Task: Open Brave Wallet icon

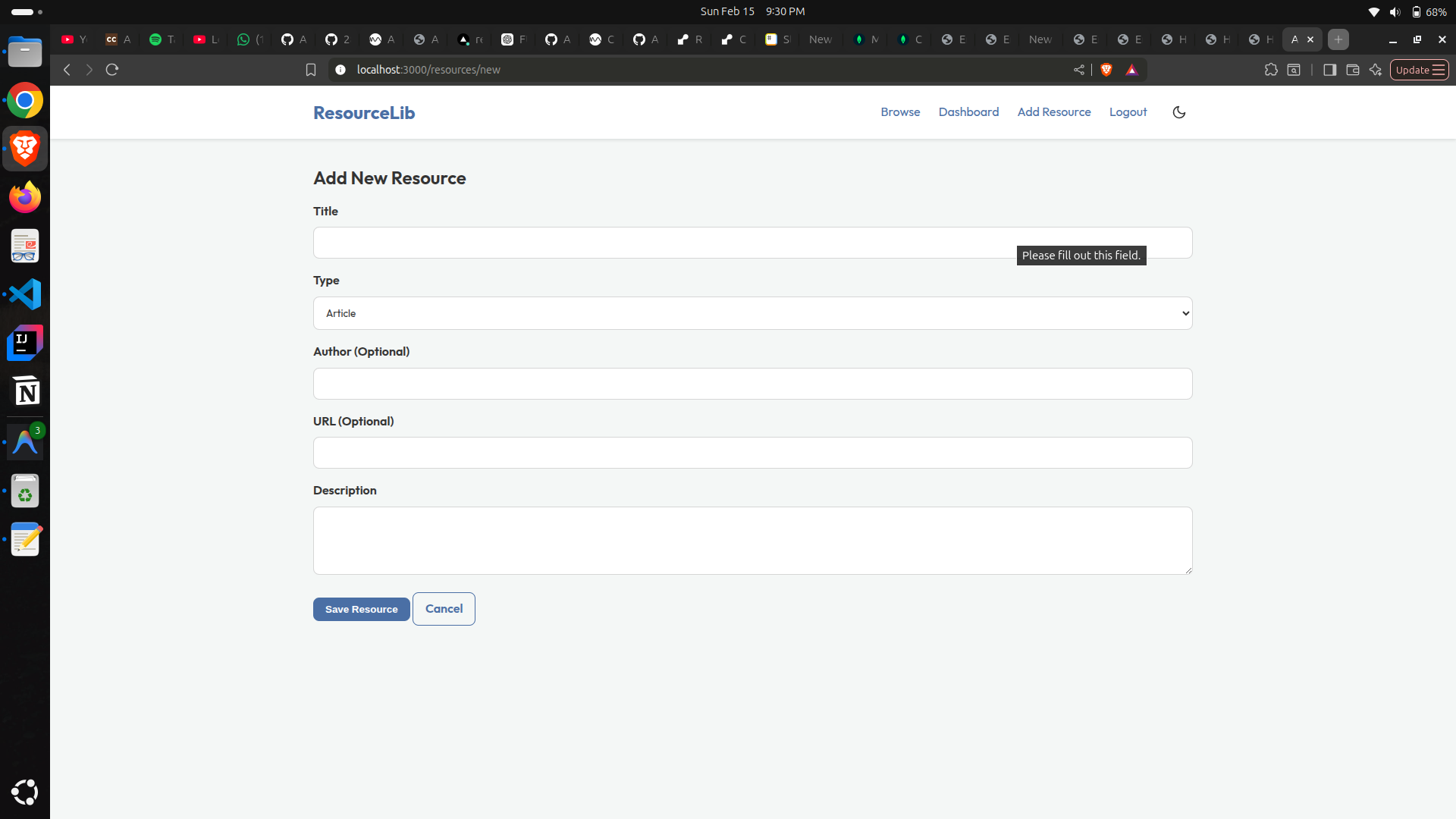Action: click(x=1352, y=70)
